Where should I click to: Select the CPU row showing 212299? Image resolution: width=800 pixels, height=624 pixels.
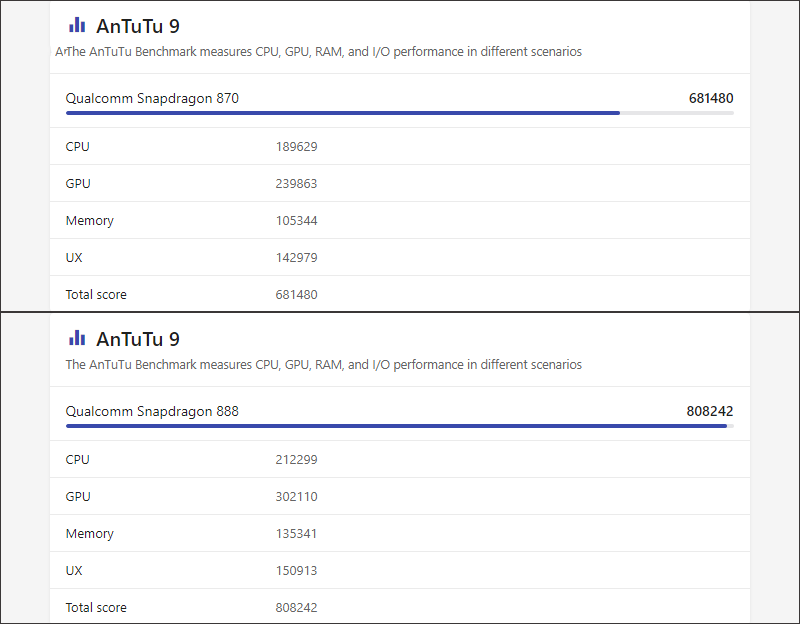(x=399, y=459)
